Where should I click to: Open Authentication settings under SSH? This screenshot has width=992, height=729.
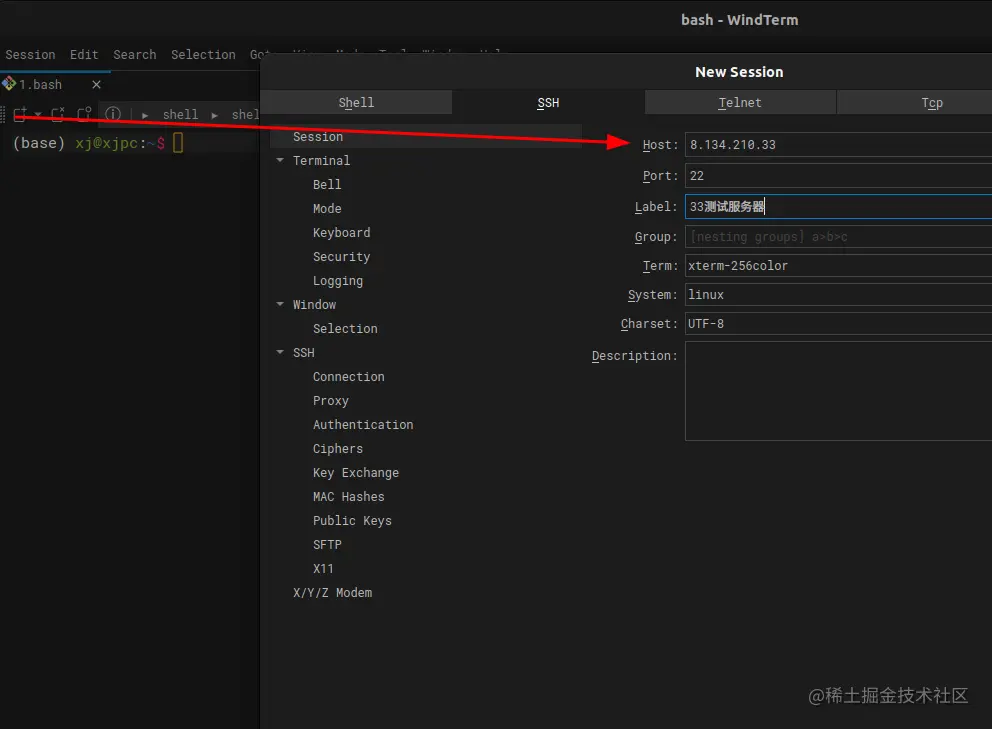point(363,425)
